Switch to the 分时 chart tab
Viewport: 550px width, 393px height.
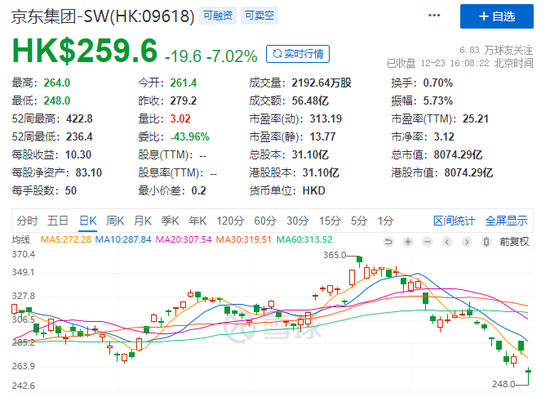click(27, 221)
